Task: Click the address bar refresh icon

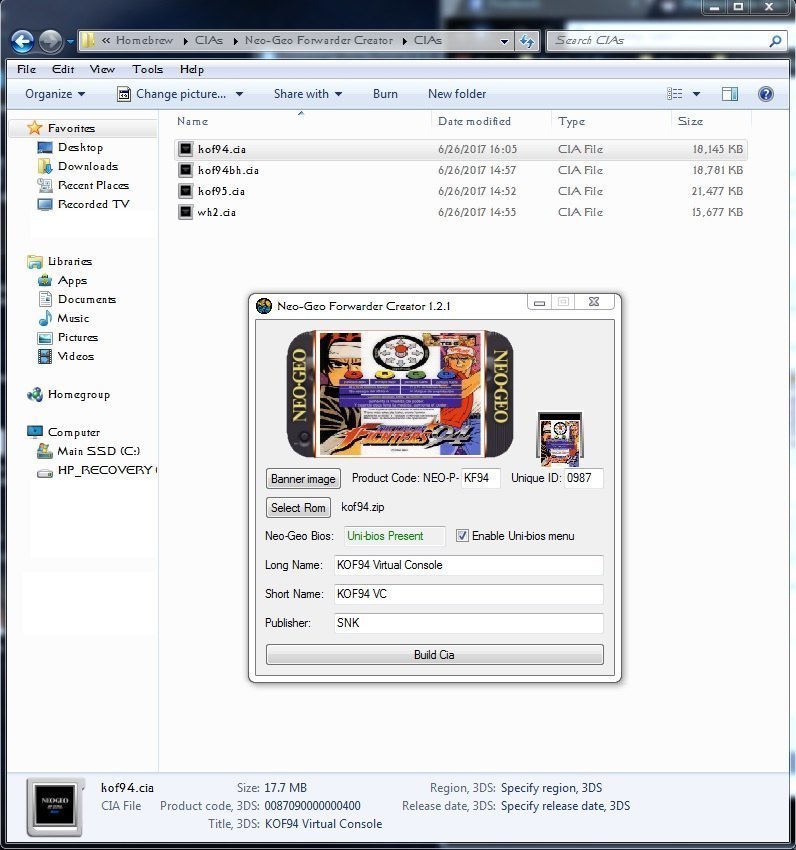Action: pyautogui.click(x=527, y=41)
